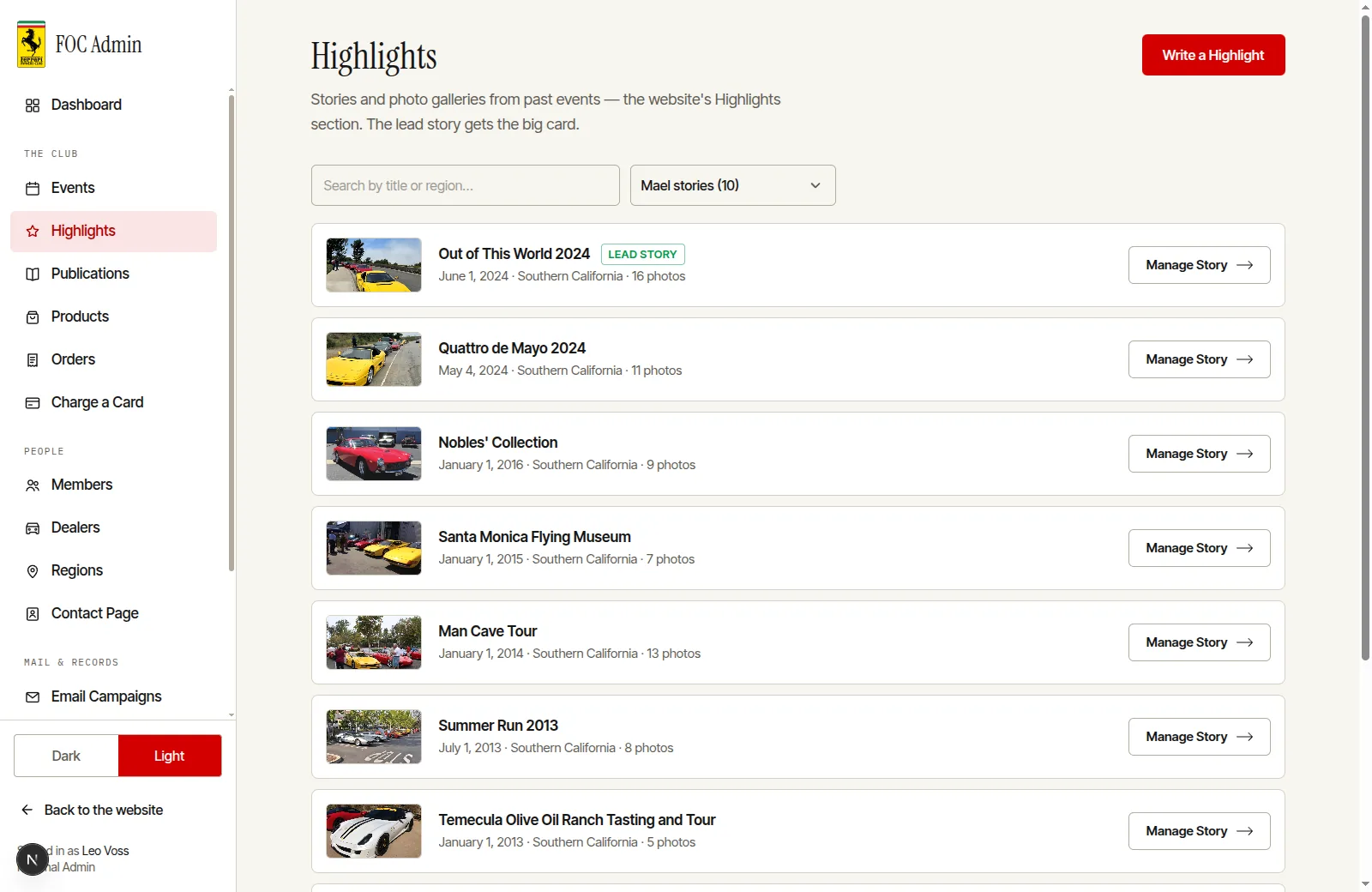Image resolution: width=1372 pixels, height=892 pixels.
Task: Manage the Nobles' Collection story
Action: [1200, 454]
